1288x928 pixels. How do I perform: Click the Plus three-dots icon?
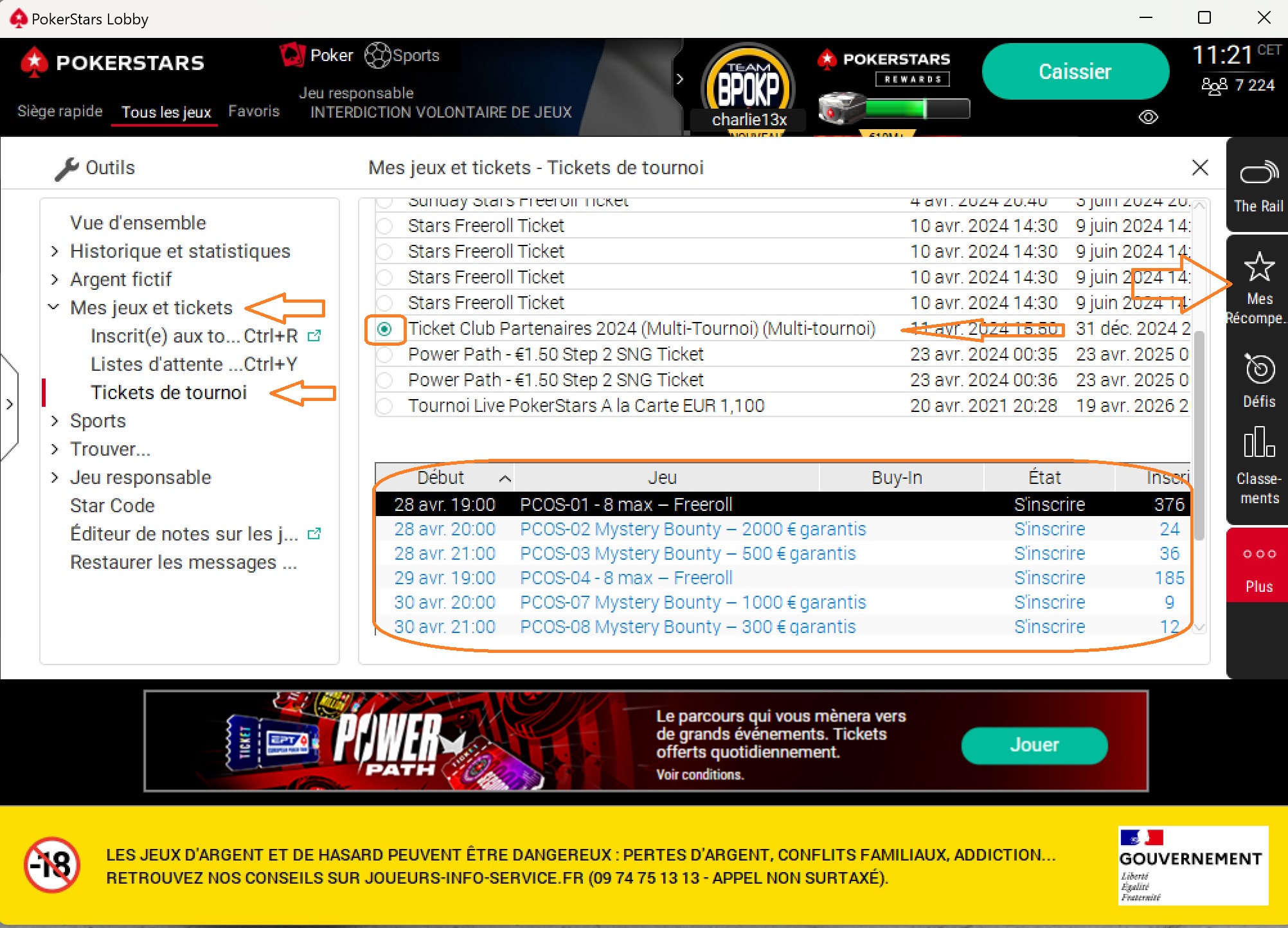pos(1258,554)
